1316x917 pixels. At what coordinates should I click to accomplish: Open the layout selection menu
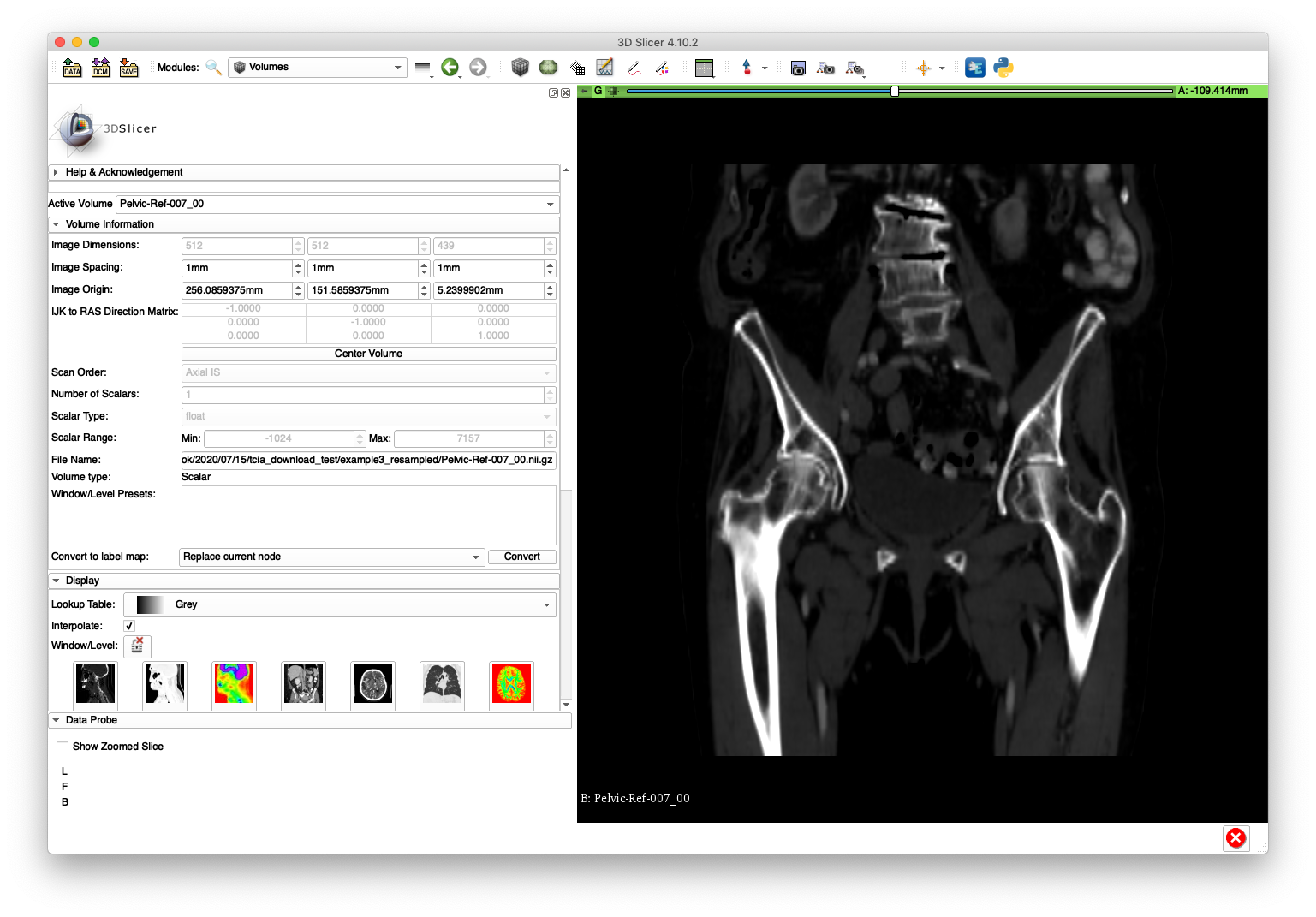704,68
